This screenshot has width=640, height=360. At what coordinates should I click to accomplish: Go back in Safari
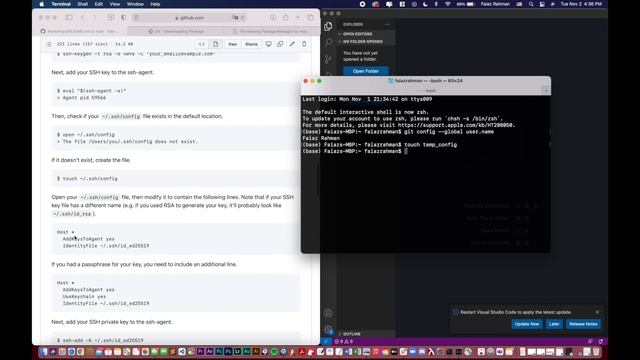83,18
